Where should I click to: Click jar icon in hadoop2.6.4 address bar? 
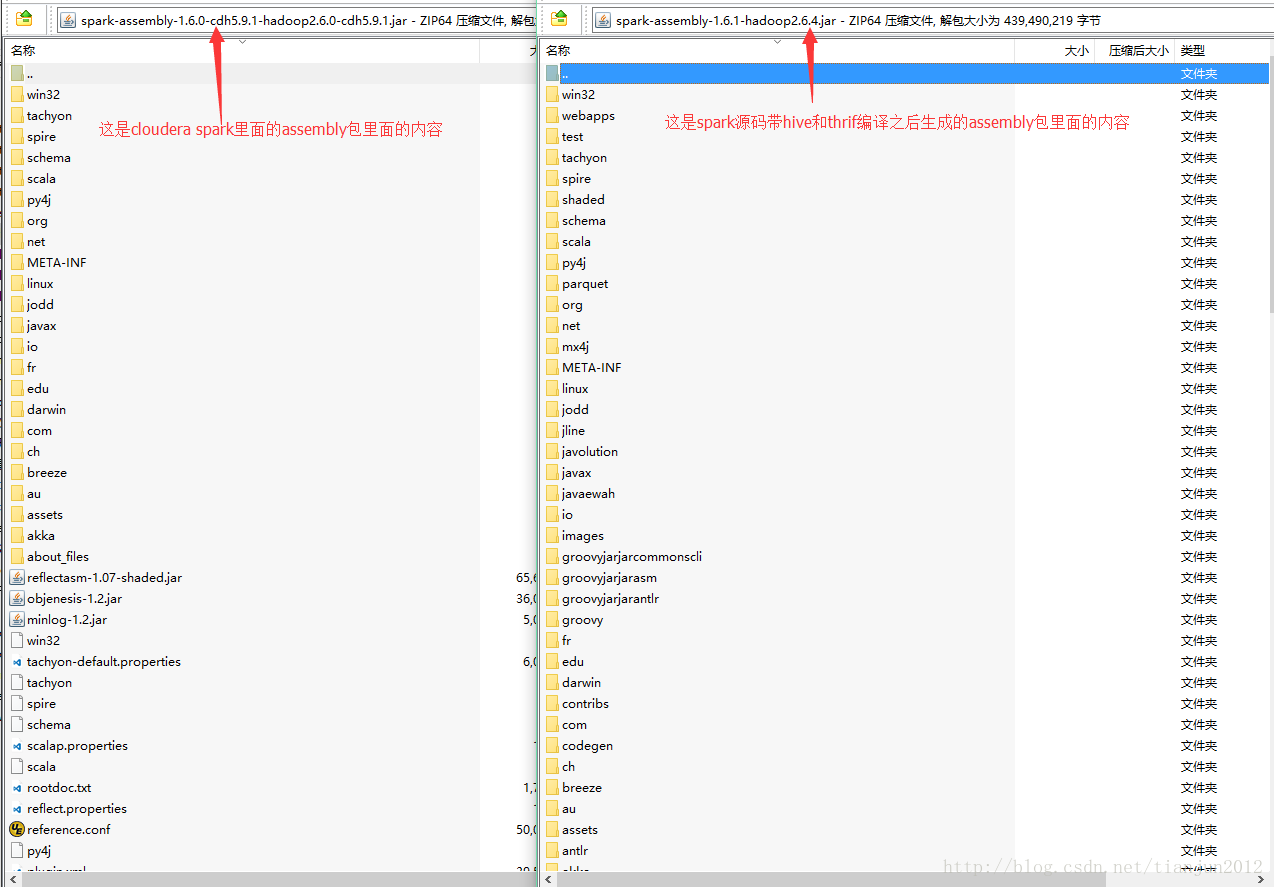pyautogui.click(x=603, y=19)
